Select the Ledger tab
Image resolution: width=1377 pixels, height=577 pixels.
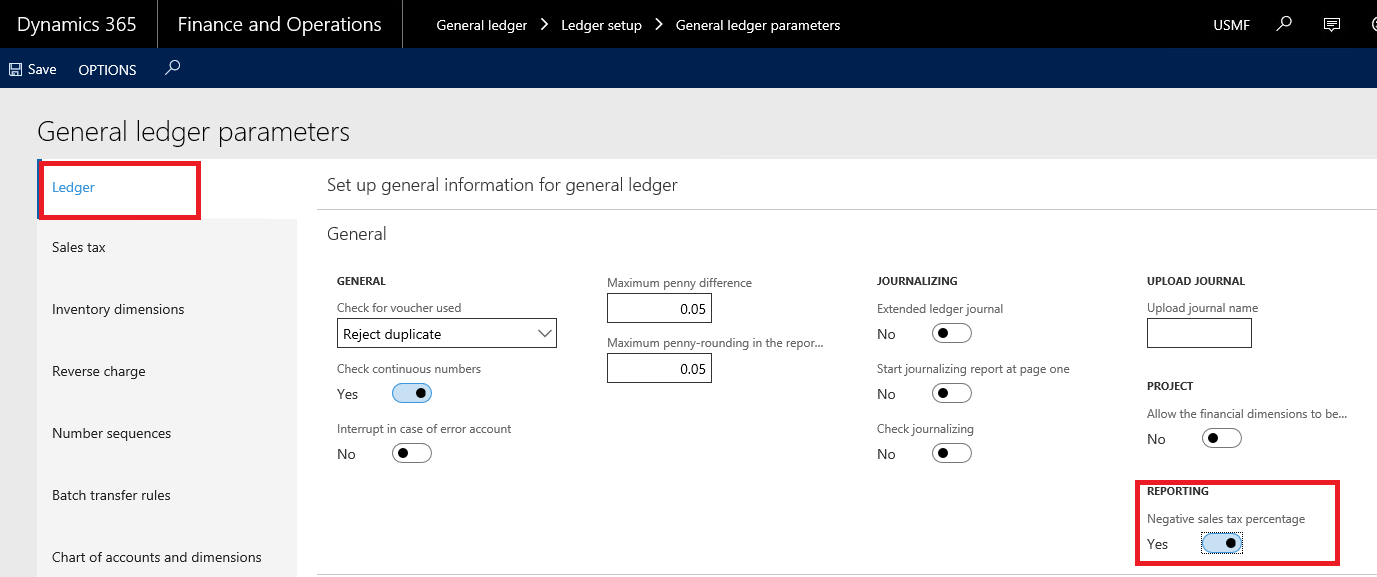click(167, 188)
